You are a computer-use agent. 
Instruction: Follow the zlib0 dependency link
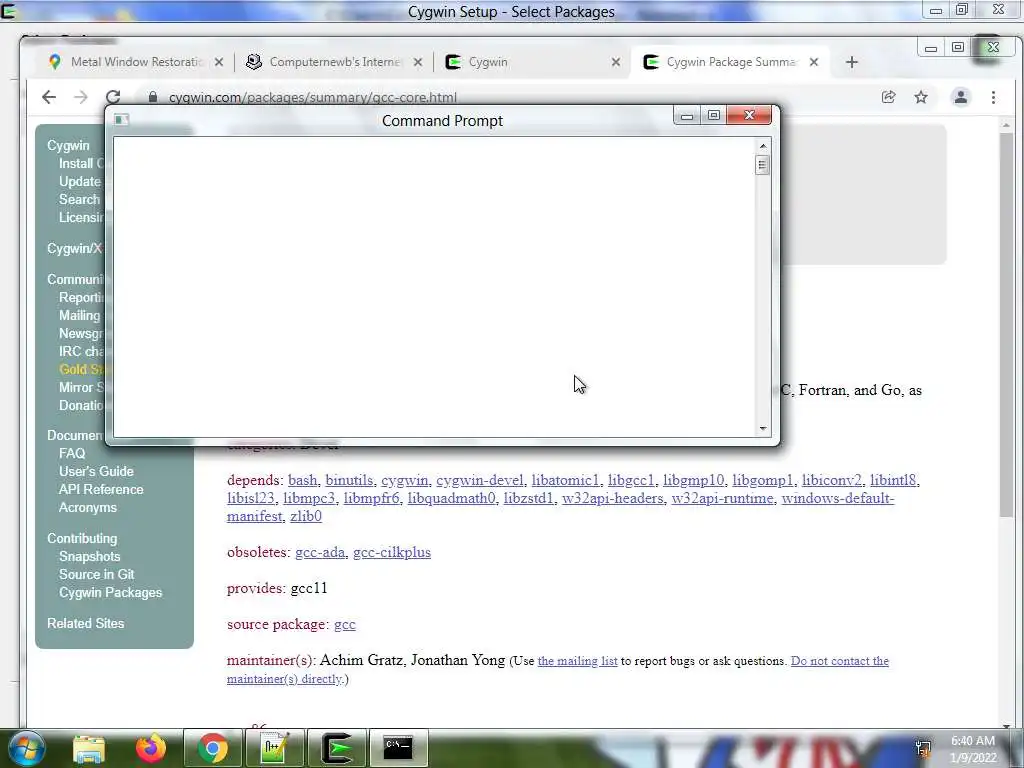click(x=306, y=517)
